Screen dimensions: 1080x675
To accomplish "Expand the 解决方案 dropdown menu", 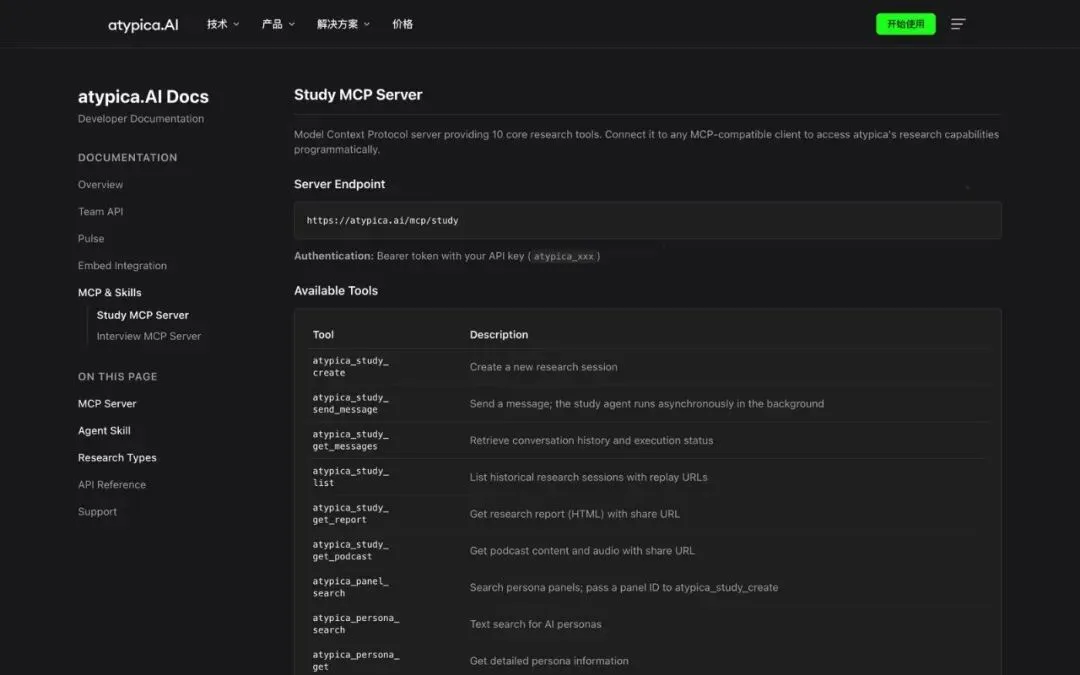I will coord(343,24).
